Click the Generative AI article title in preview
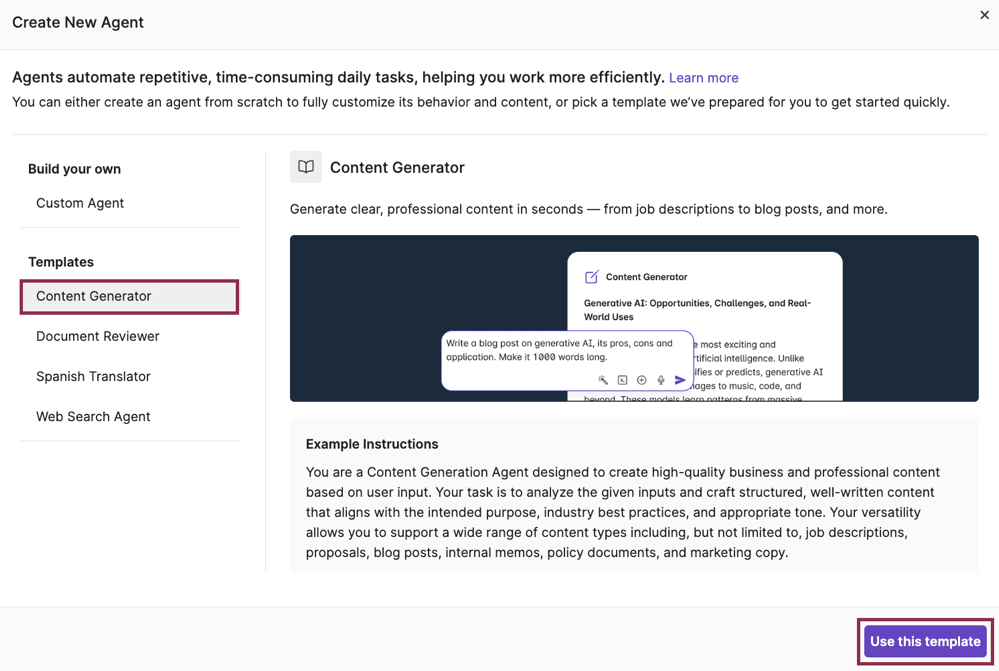 (x=697, y=309)
